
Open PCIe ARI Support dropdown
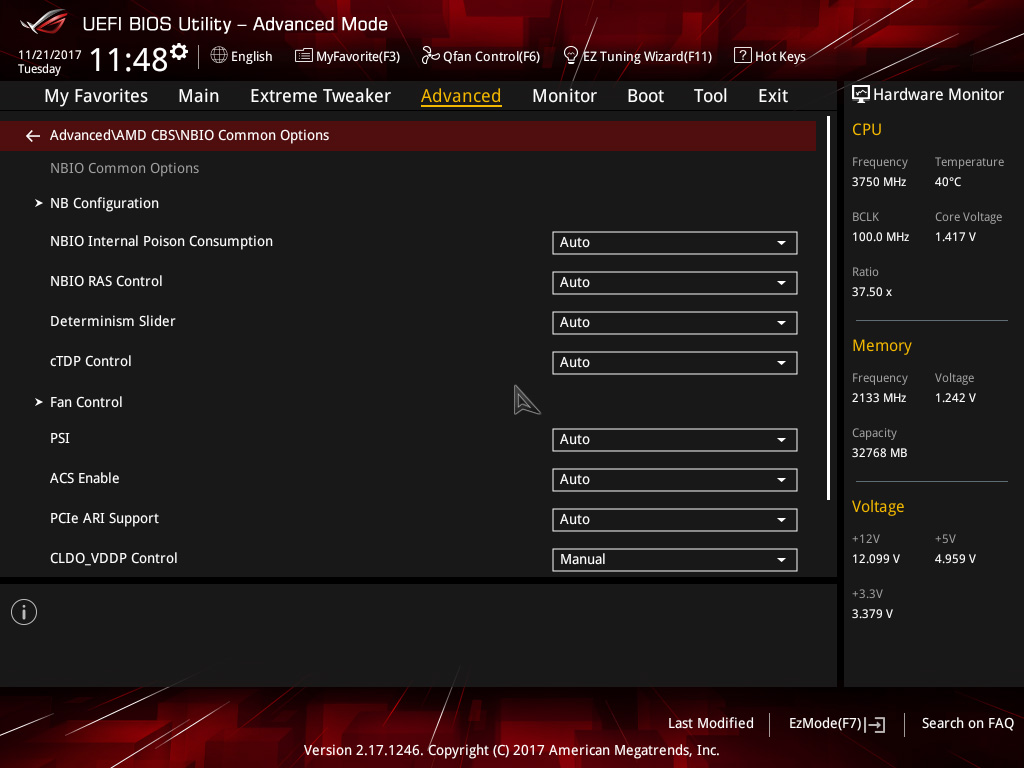pyautogui.click(x=675, y=520)
